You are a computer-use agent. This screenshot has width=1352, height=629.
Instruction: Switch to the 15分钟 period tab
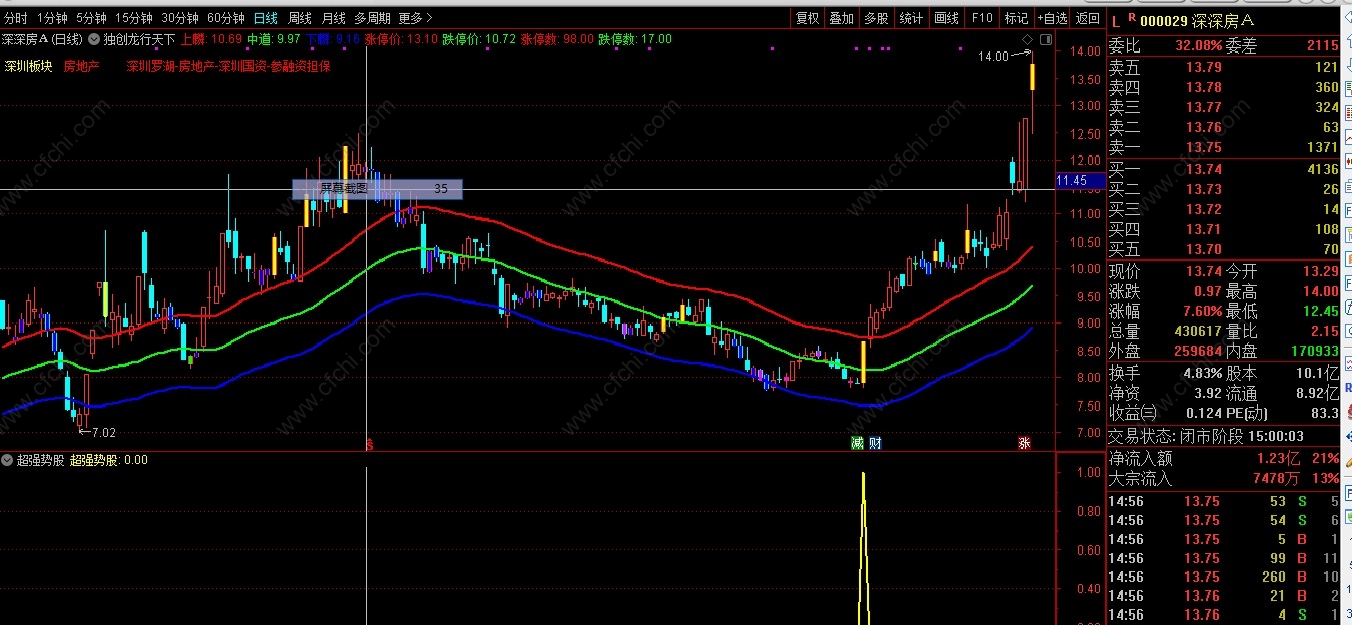[133, 18]
